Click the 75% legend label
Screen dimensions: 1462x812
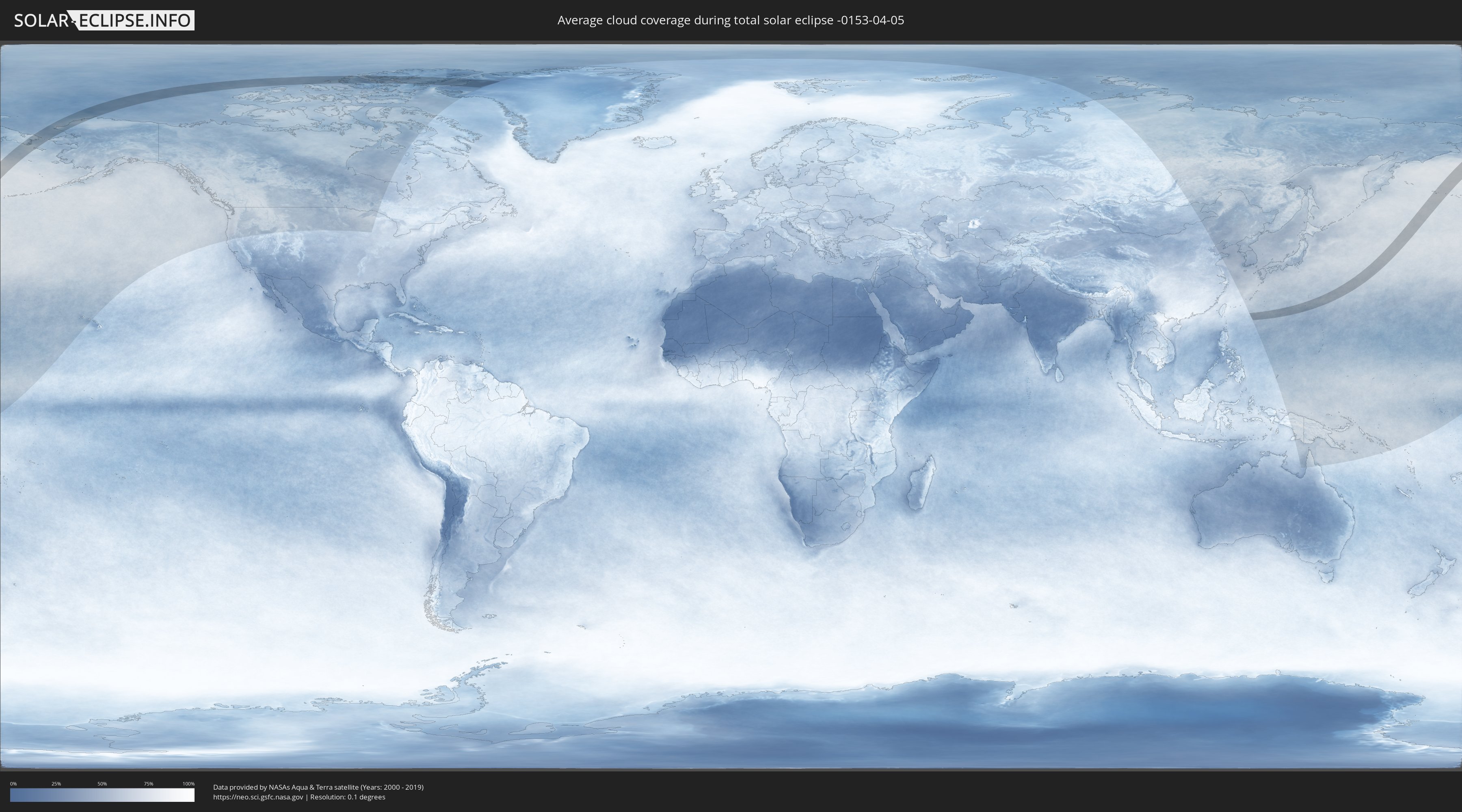click(x=148, y=784)
